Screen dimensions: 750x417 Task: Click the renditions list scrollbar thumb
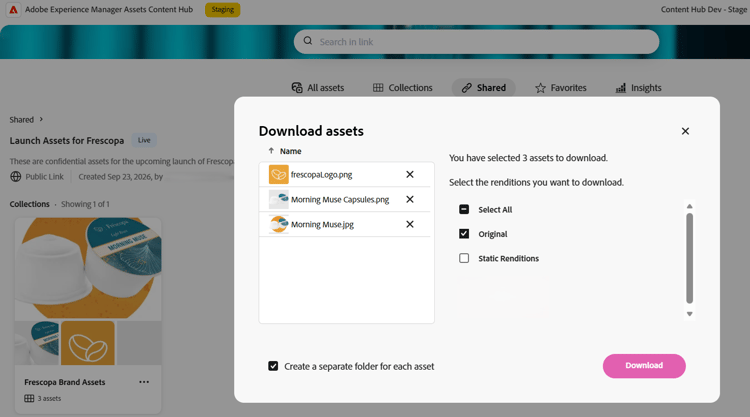pyautogui.click(x=690, y=258)
